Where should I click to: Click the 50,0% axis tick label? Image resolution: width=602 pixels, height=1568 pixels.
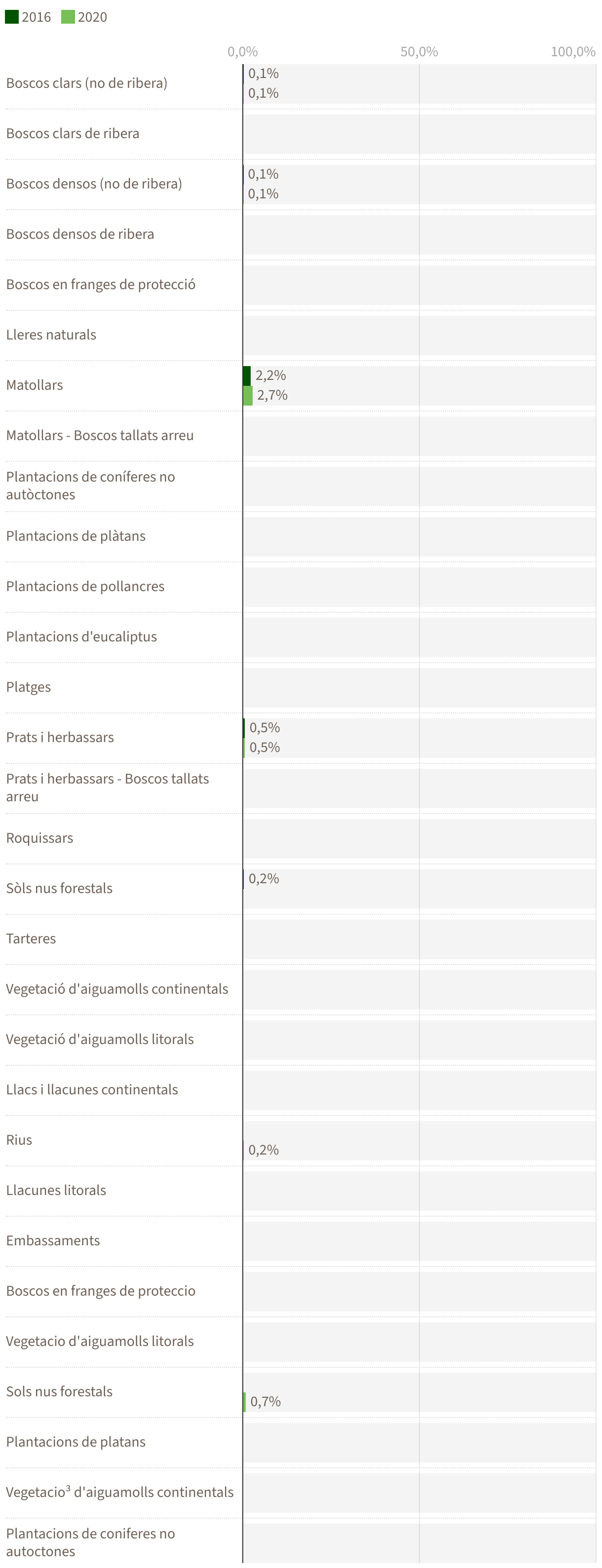(419, 52)
